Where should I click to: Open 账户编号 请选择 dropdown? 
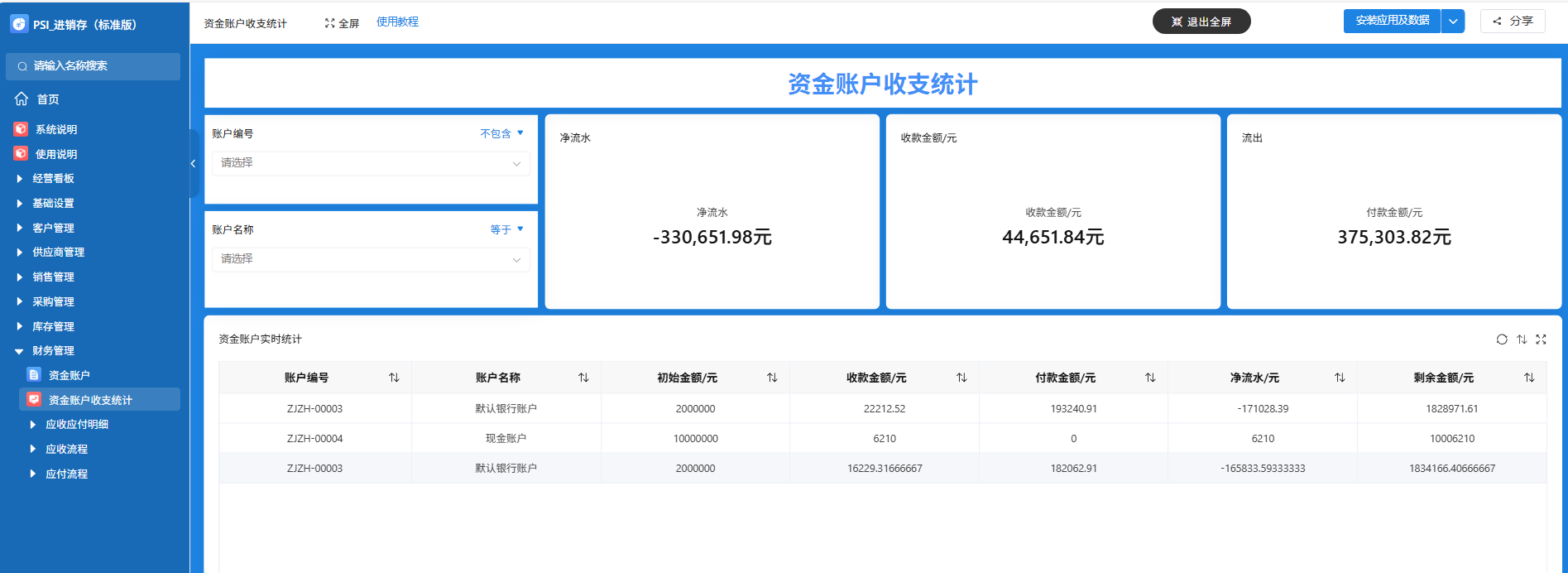(371, 163)
